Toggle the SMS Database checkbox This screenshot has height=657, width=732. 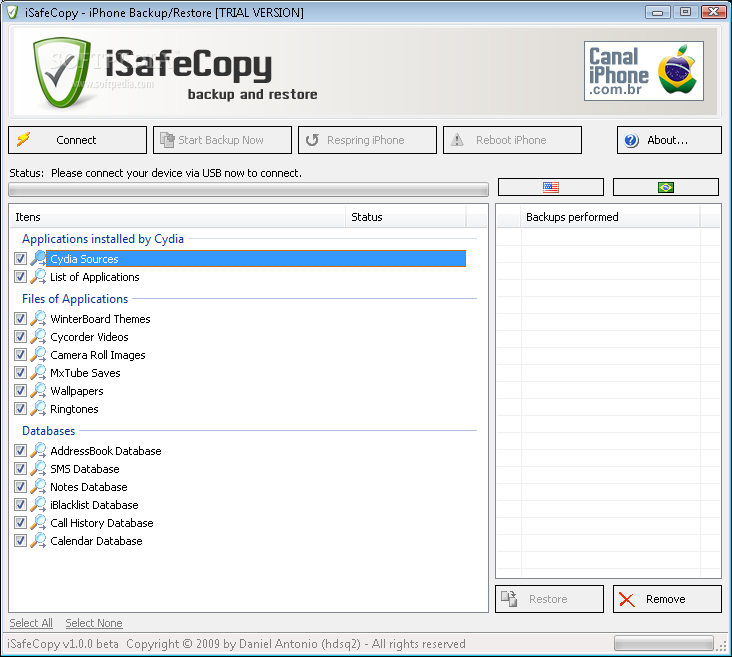(20, 468)
